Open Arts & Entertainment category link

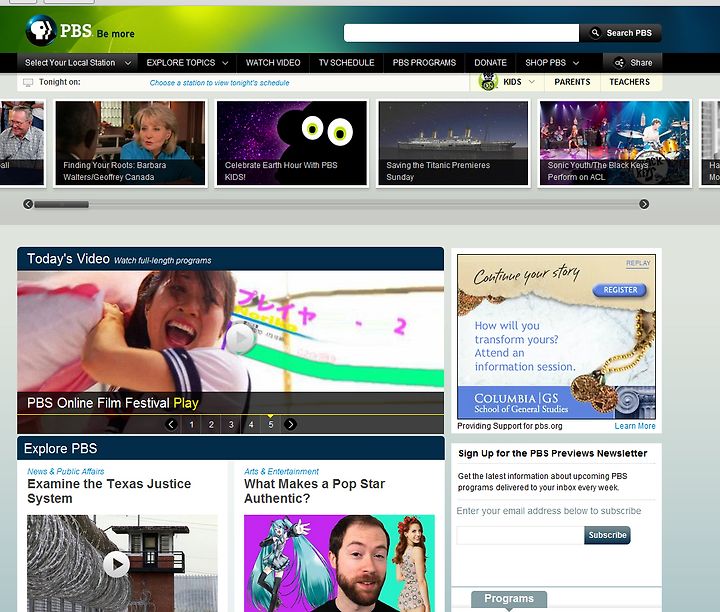[x=281, y=472]
